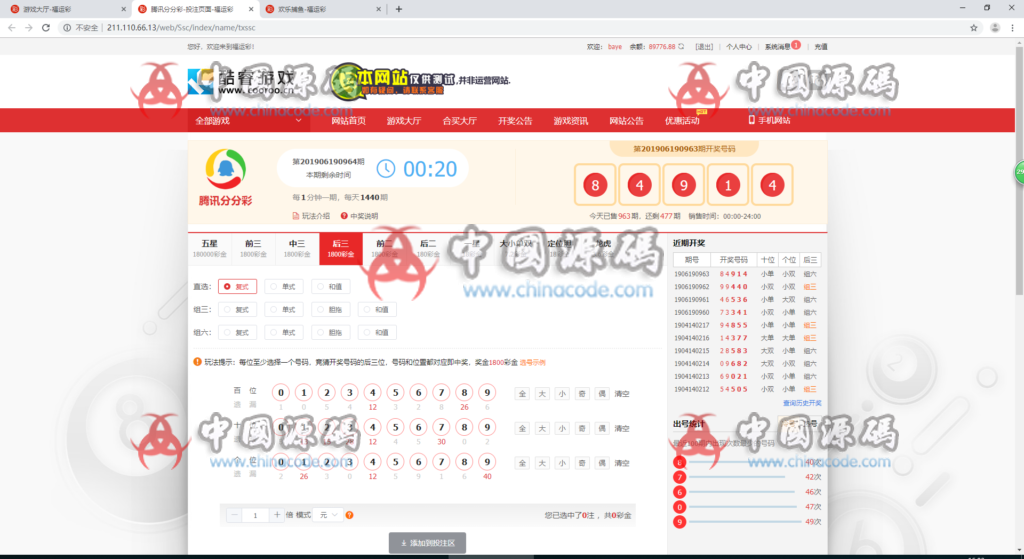Select 直选 单式 radio option
The width and height of the screenshot is (1024, 559).
pos(283,286)
